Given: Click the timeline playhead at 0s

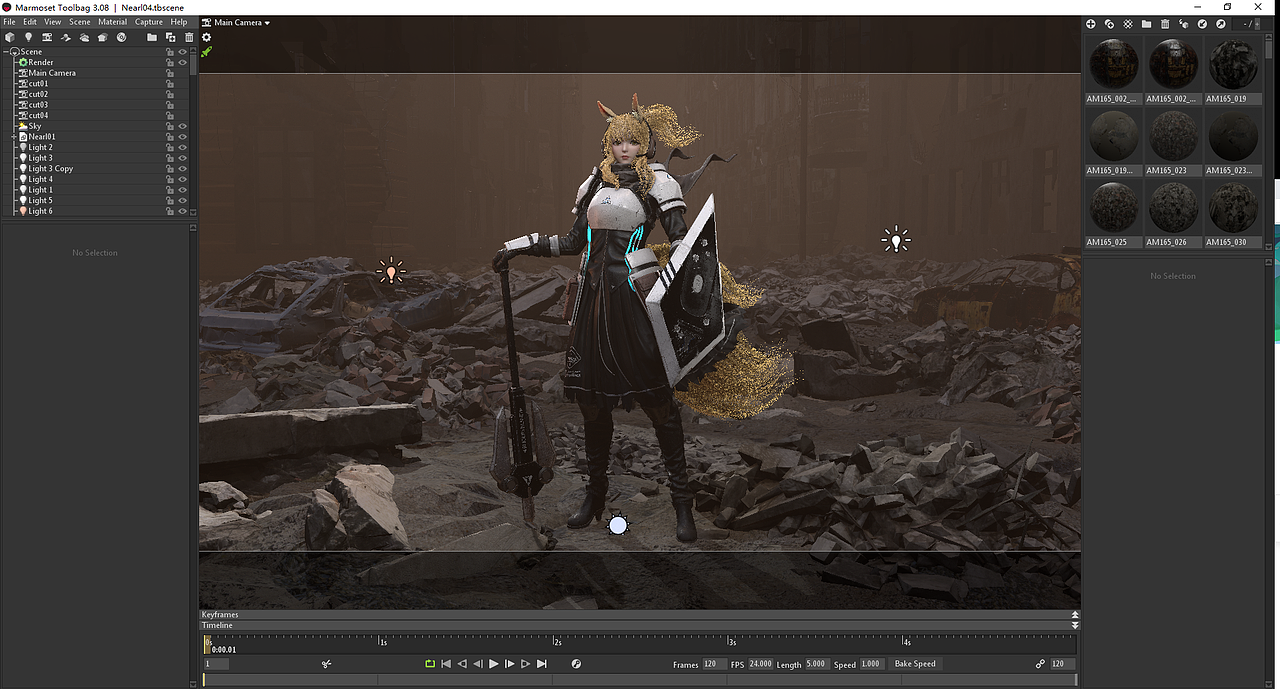Looking at the screenshot, I should [x=207, y=643].
